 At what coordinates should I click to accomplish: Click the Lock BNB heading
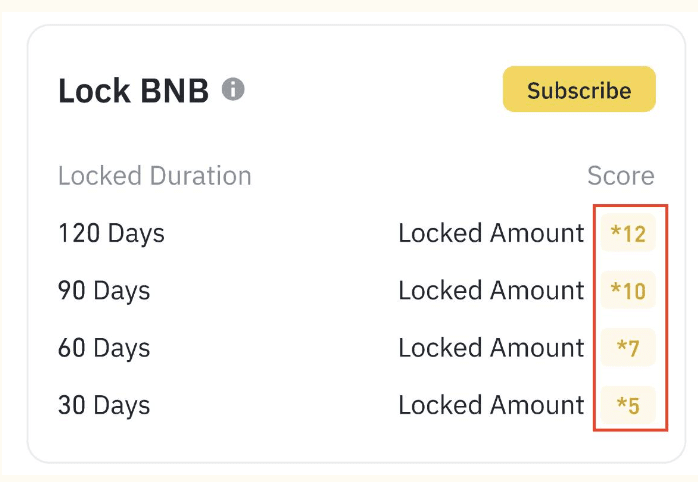pos(133,91)
